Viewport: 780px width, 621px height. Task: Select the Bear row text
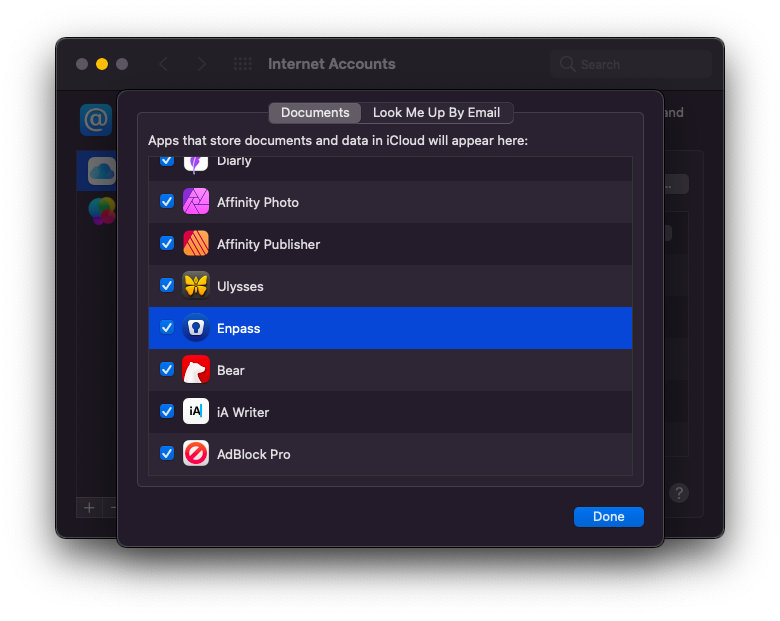tap(230, 370)
